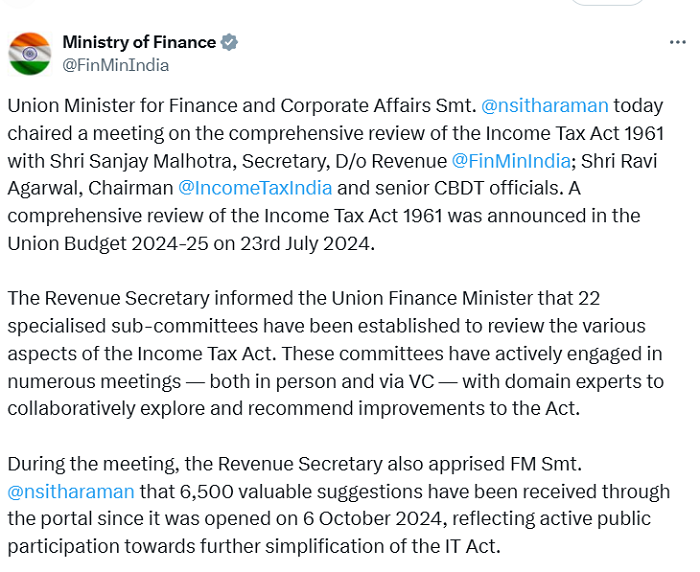Click the Ministry of Finance profile avatar
The image size is (700, 572).
pos(30,53)
